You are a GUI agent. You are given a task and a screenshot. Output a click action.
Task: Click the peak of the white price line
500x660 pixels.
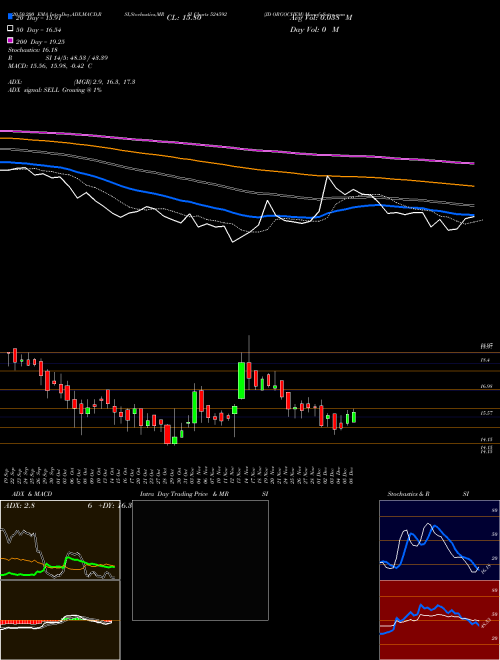(x=327, y=177)
